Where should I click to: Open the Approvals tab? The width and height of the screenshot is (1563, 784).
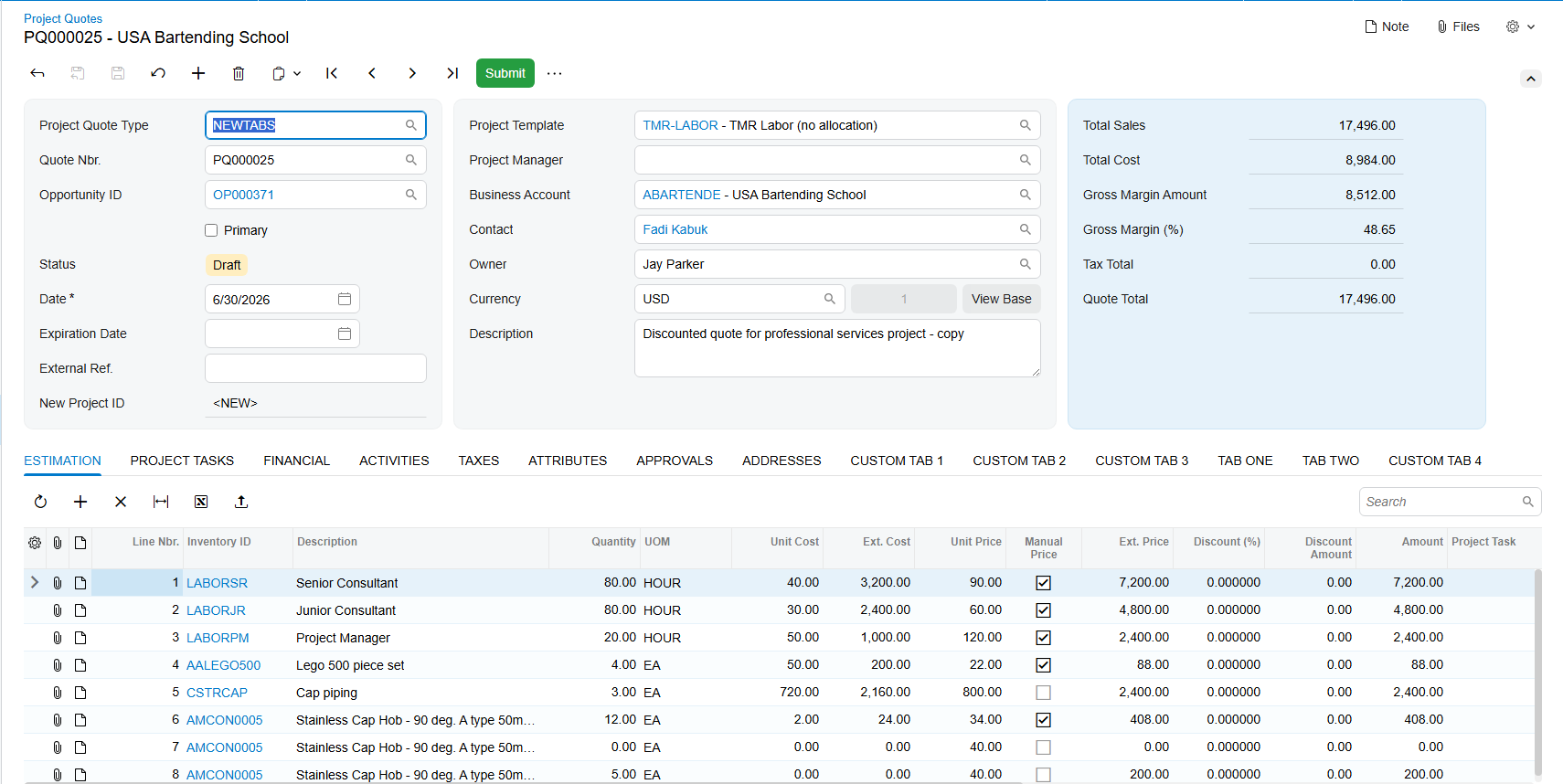click(675, 461)
